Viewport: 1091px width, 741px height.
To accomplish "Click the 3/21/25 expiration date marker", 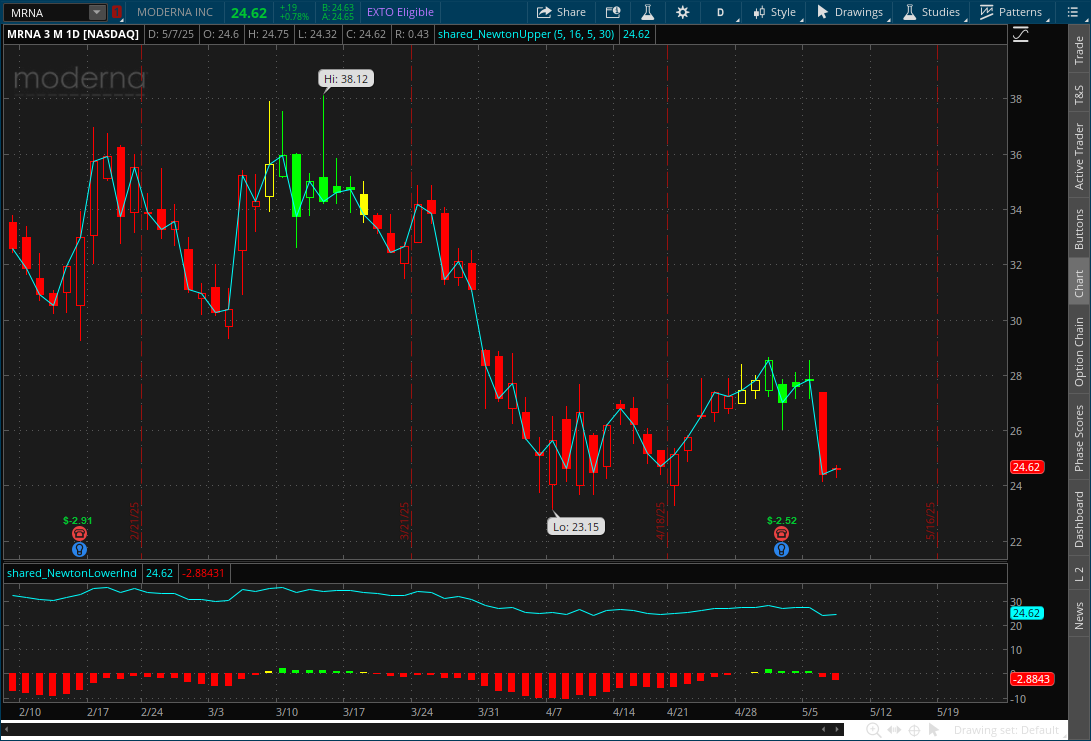I will [x=404, y=521].
